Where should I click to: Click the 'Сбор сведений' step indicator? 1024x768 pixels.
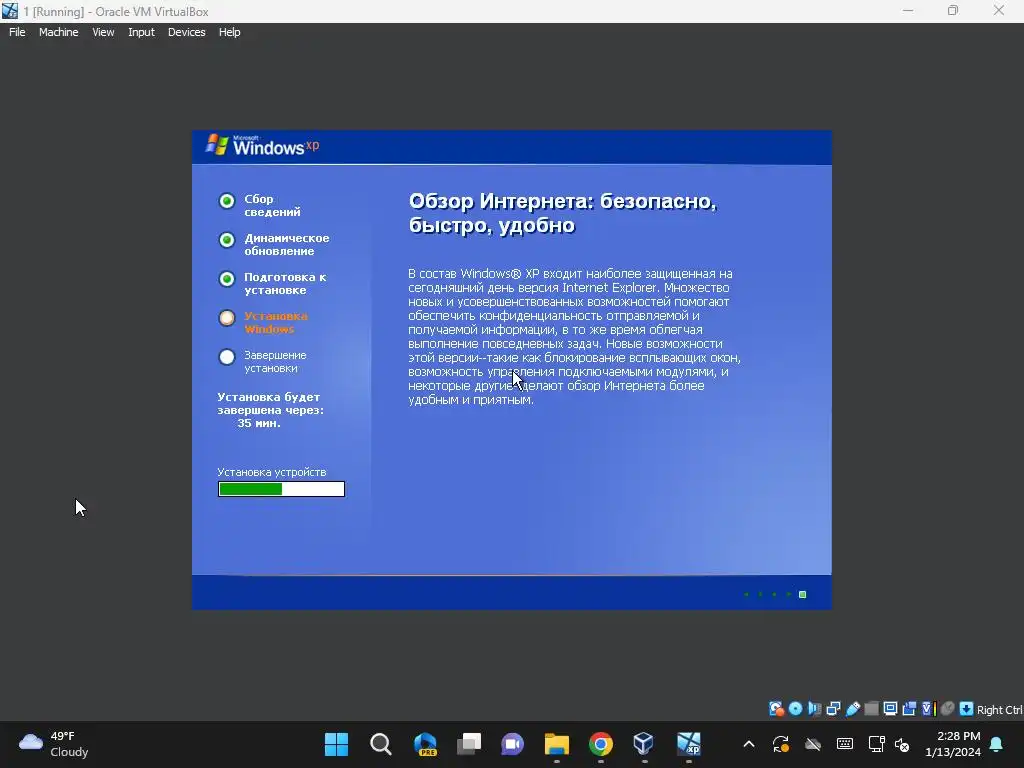[227, 201]
